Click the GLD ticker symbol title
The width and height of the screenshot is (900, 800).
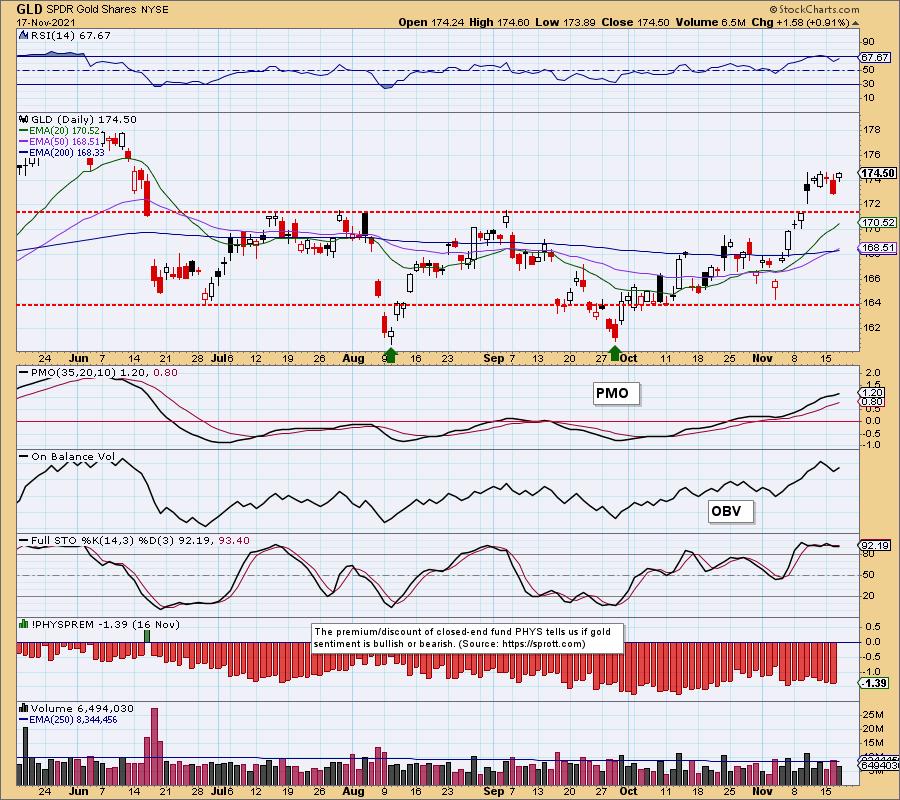point(29,9)
